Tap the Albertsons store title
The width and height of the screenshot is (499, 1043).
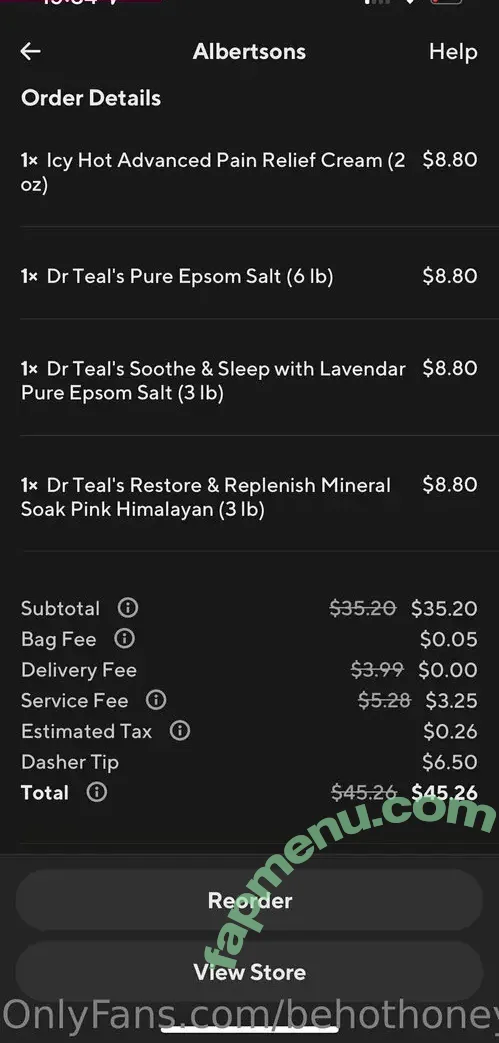(x=250, y=51)
